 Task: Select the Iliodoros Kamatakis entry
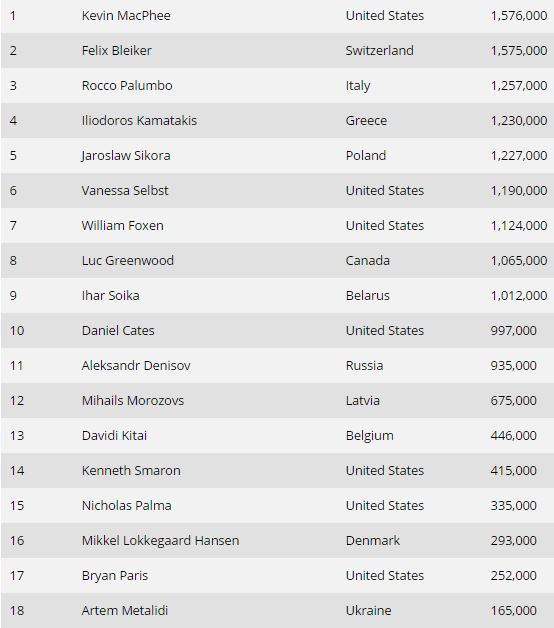139,121
